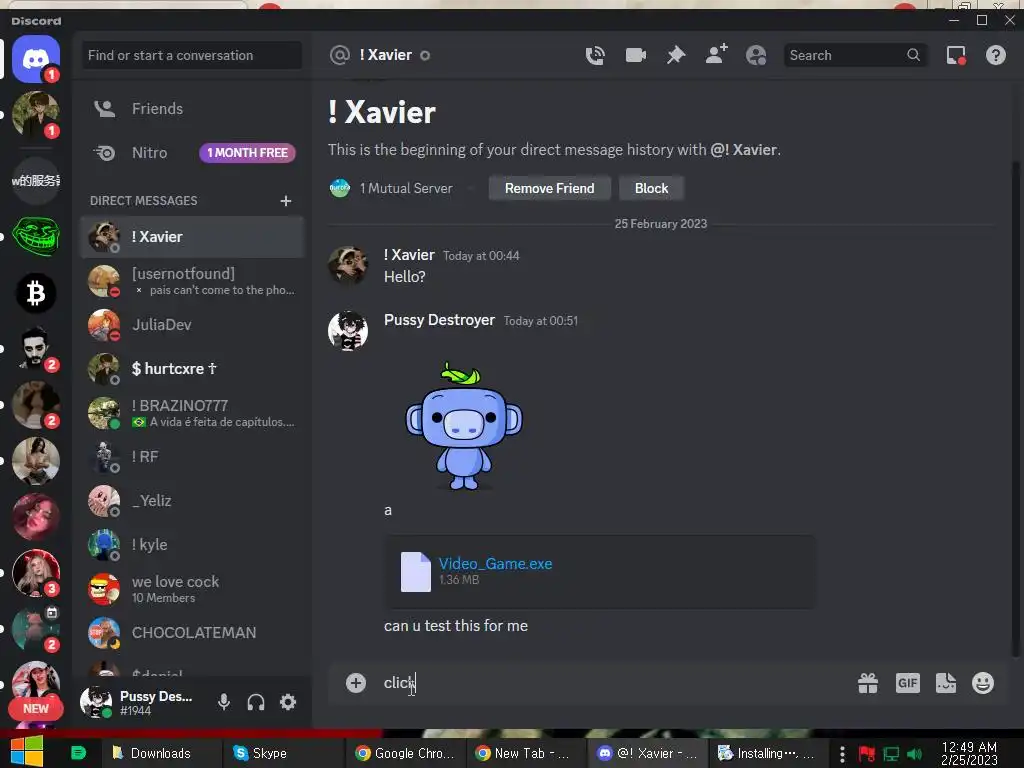Click the Block button
The width and height of the screenshot is (1024, 768).
pos(651,188)
